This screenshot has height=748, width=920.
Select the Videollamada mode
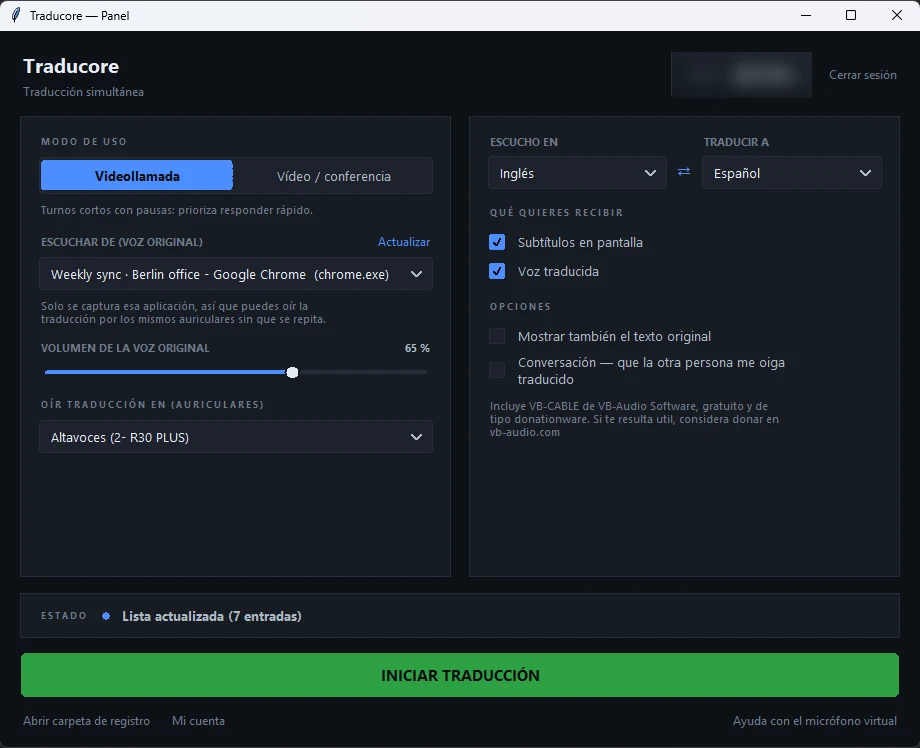(x=137, y=175)
